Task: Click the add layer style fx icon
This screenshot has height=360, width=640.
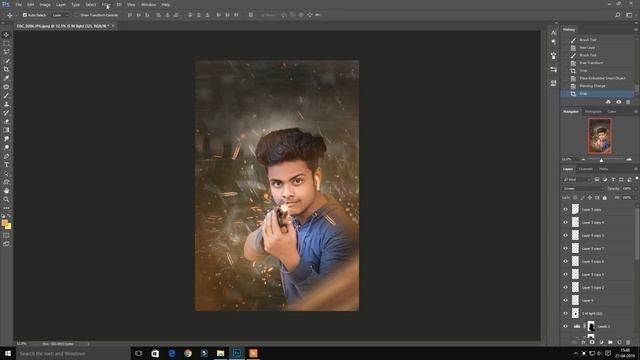Action: coord(583,342)
